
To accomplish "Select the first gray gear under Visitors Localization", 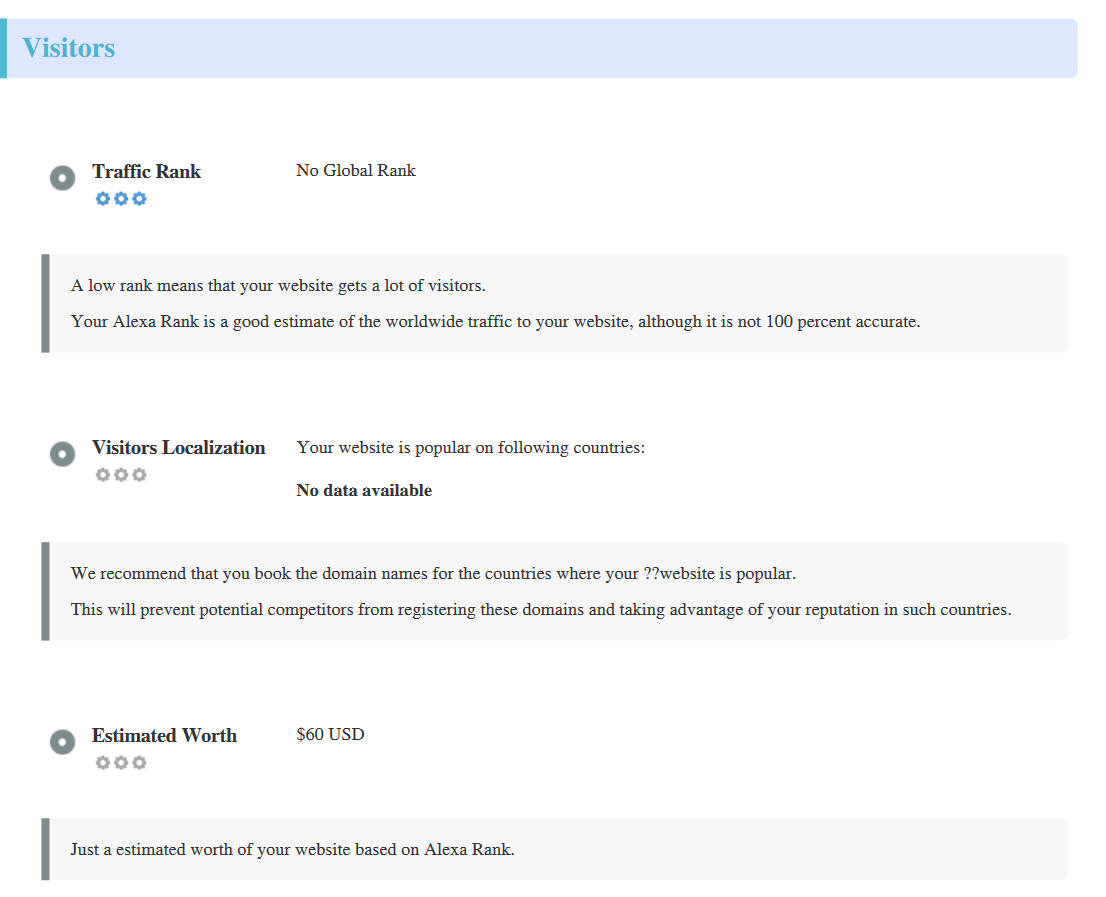I will [x=103, y=474].
